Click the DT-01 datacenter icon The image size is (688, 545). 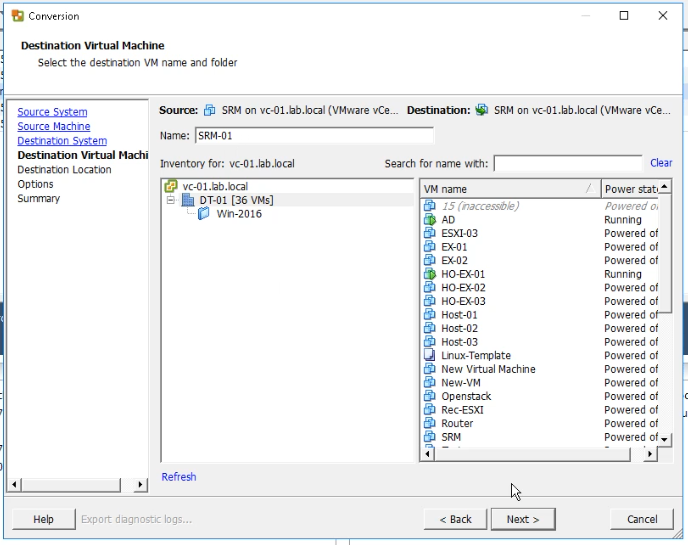(188, 200)
